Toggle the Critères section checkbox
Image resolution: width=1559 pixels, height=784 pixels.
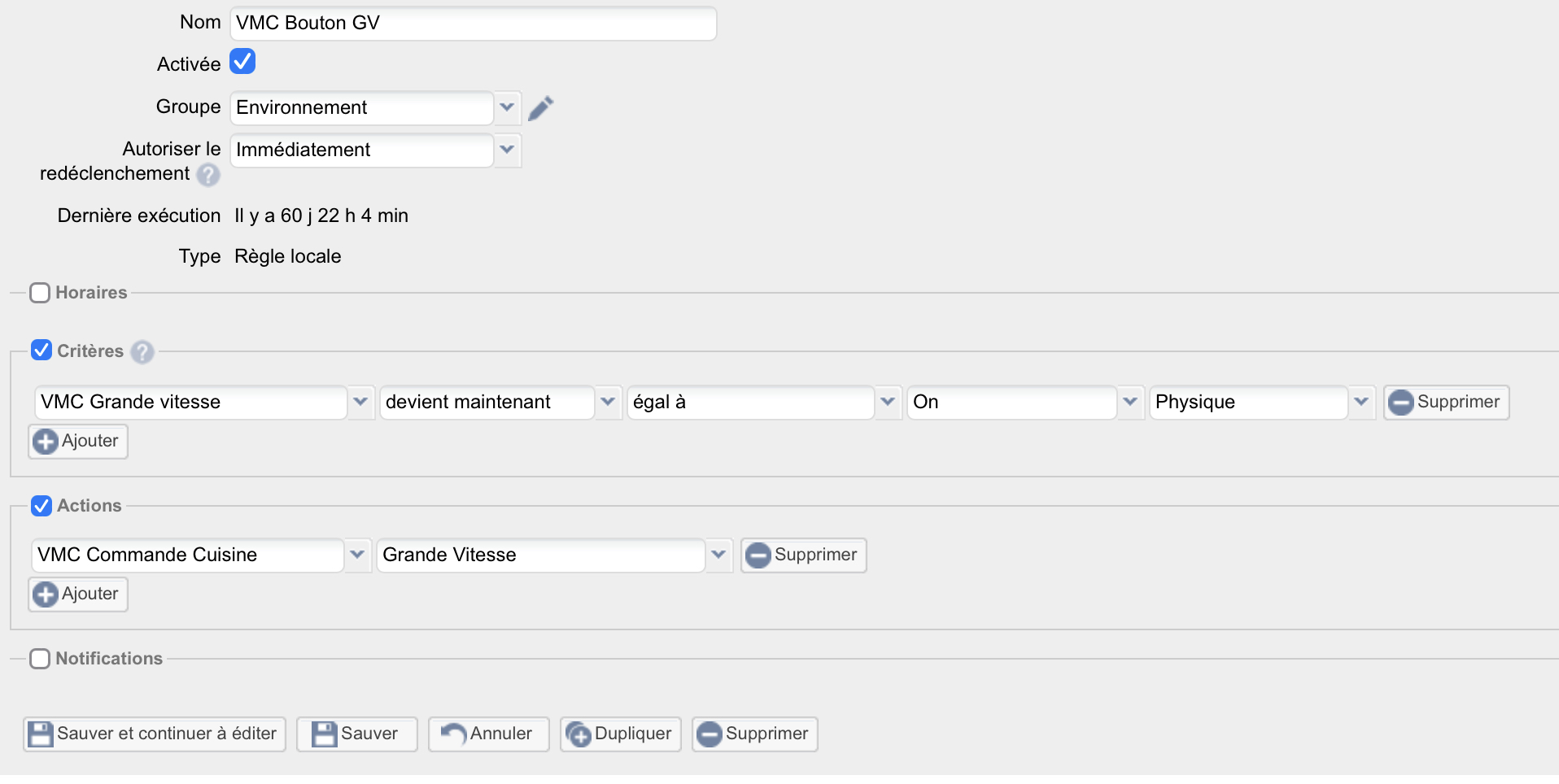tap(41, 351)
